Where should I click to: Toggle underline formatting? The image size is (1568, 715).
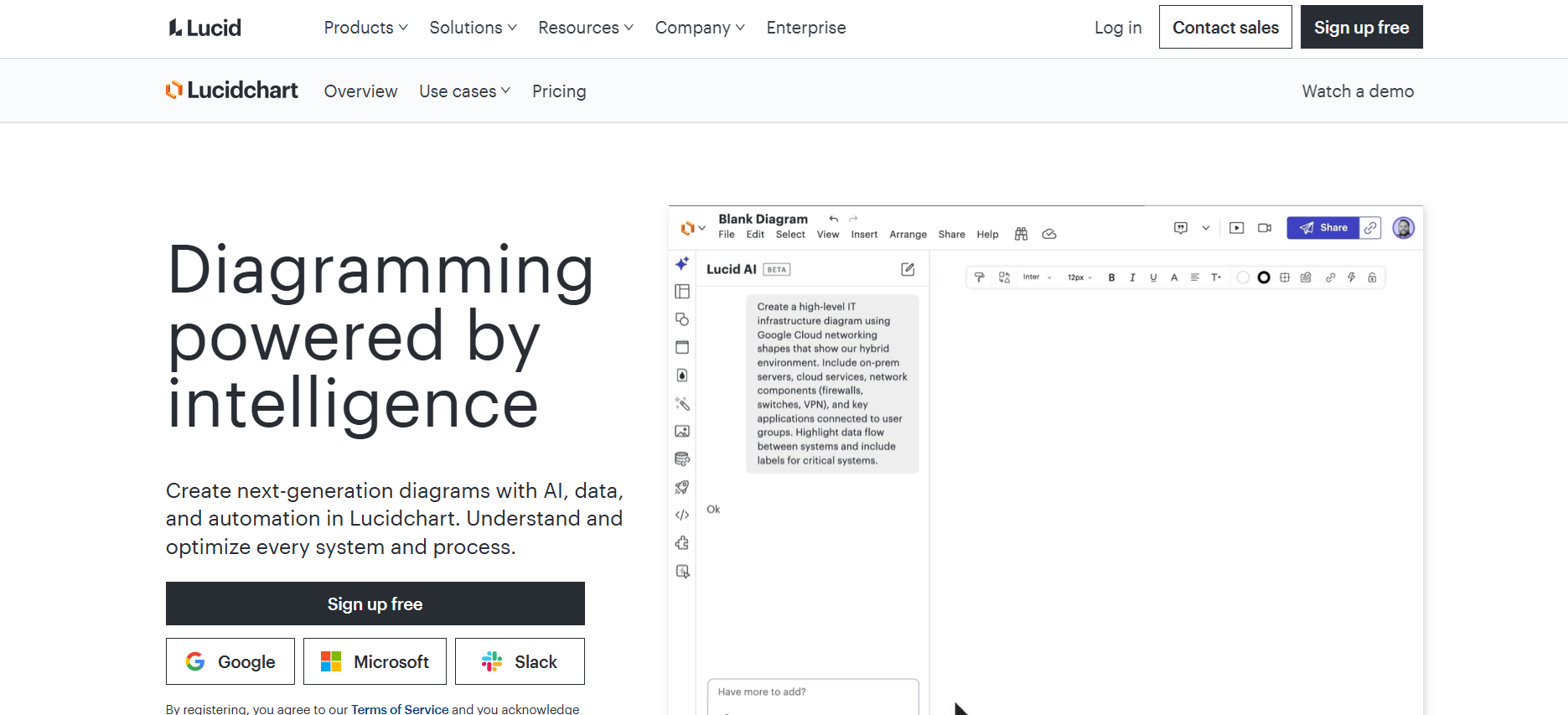[x=1153, y=277]
